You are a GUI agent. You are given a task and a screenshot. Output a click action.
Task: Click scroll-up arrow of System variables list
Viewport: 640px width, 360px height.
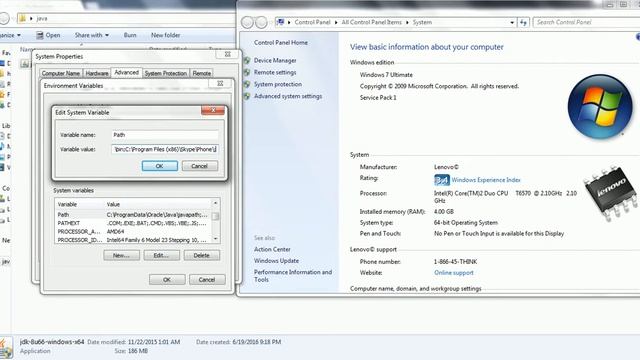[216, 203]
